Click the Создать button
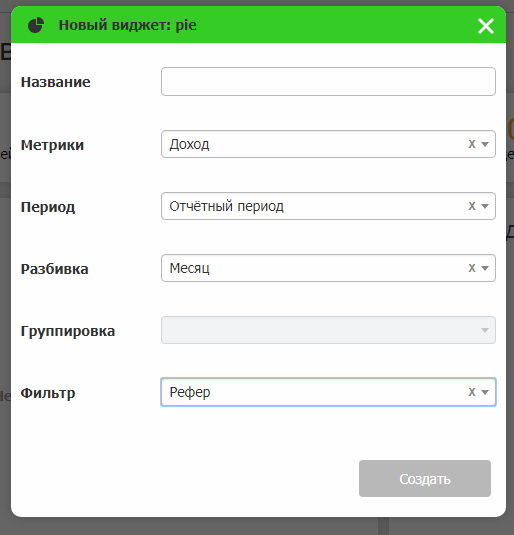This screenshot has width=514, height=535. [x=425, y=478]
